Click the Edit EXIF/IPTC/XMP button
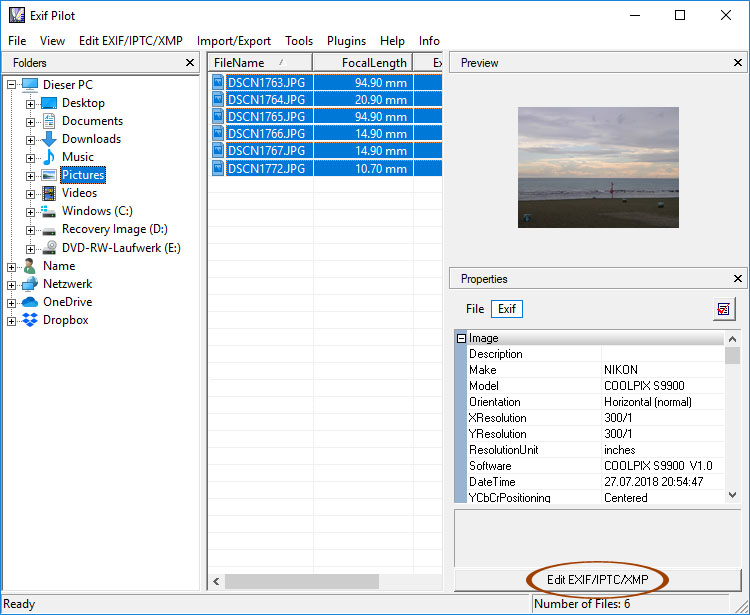 597,580
